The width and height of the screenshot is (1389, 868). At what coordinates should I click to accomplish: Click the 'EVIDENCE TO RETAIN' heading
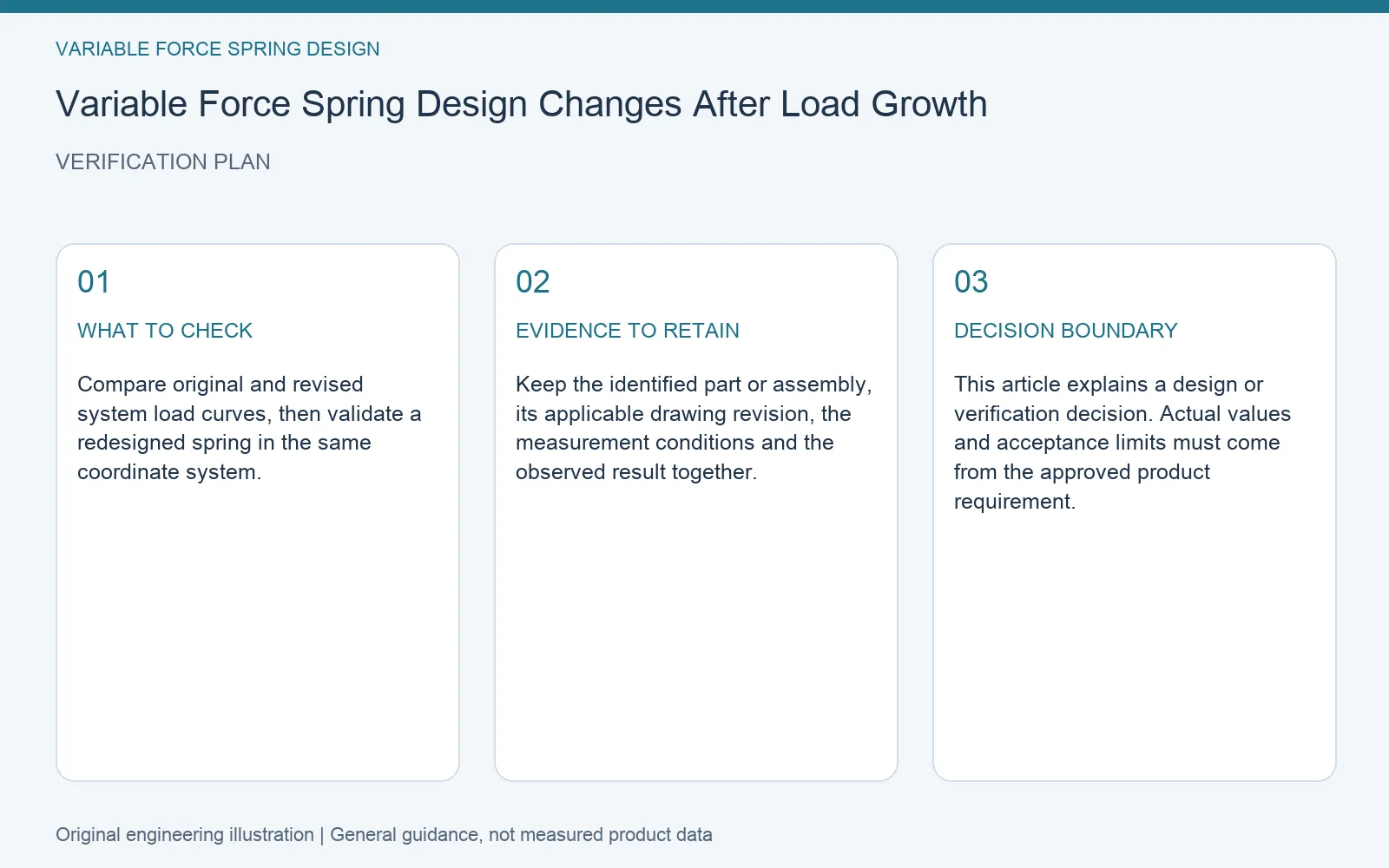click(x=628, y=331)
